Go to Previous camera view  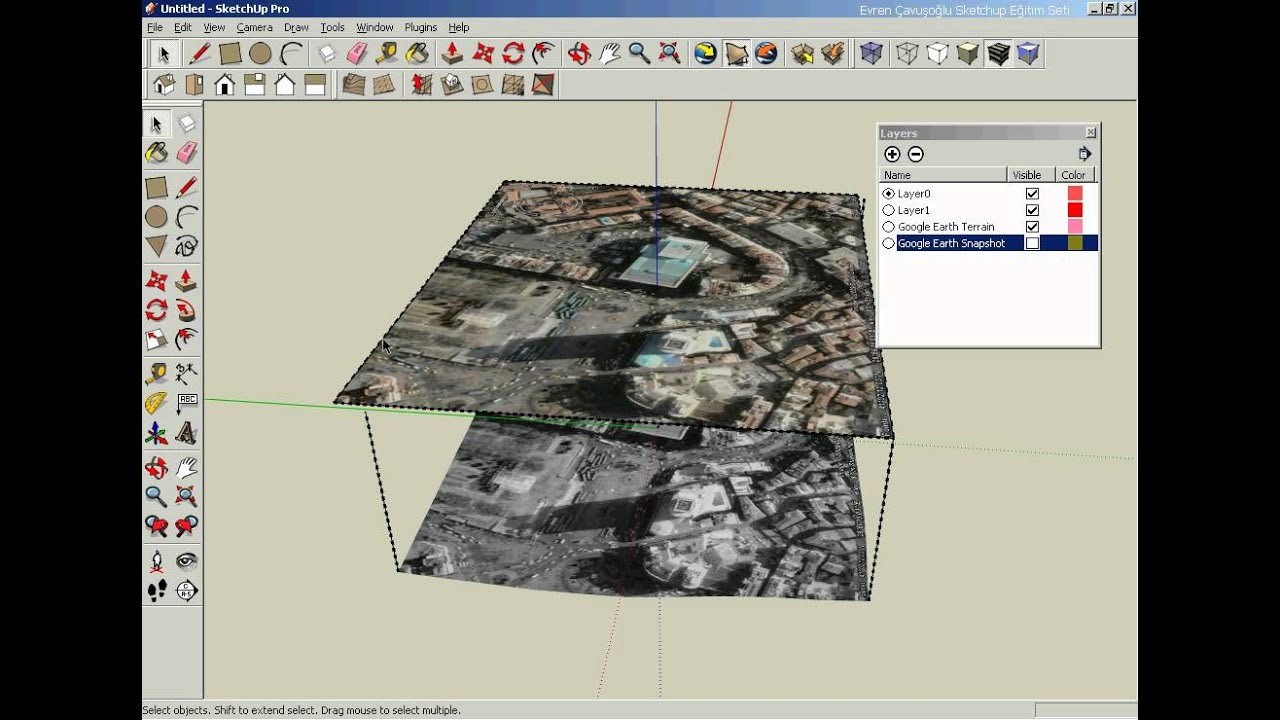156,525
